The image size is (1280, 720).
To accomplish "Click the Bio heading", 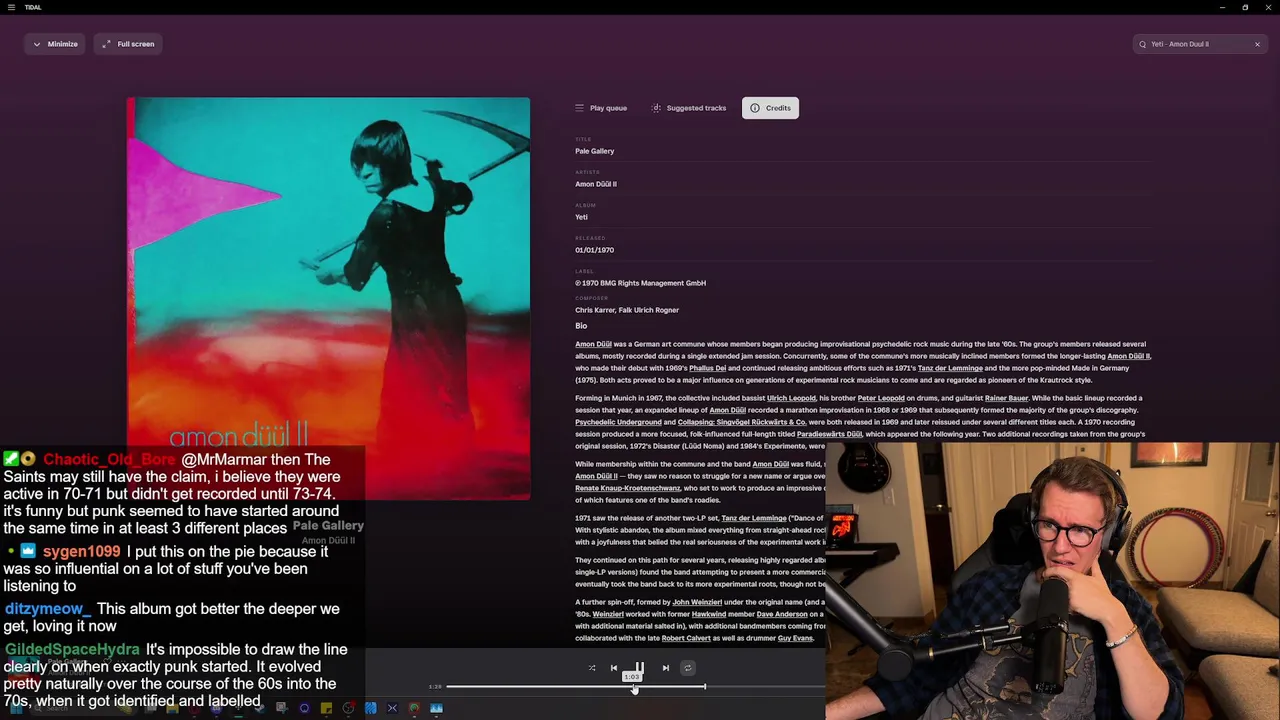I will click(581, 326).
